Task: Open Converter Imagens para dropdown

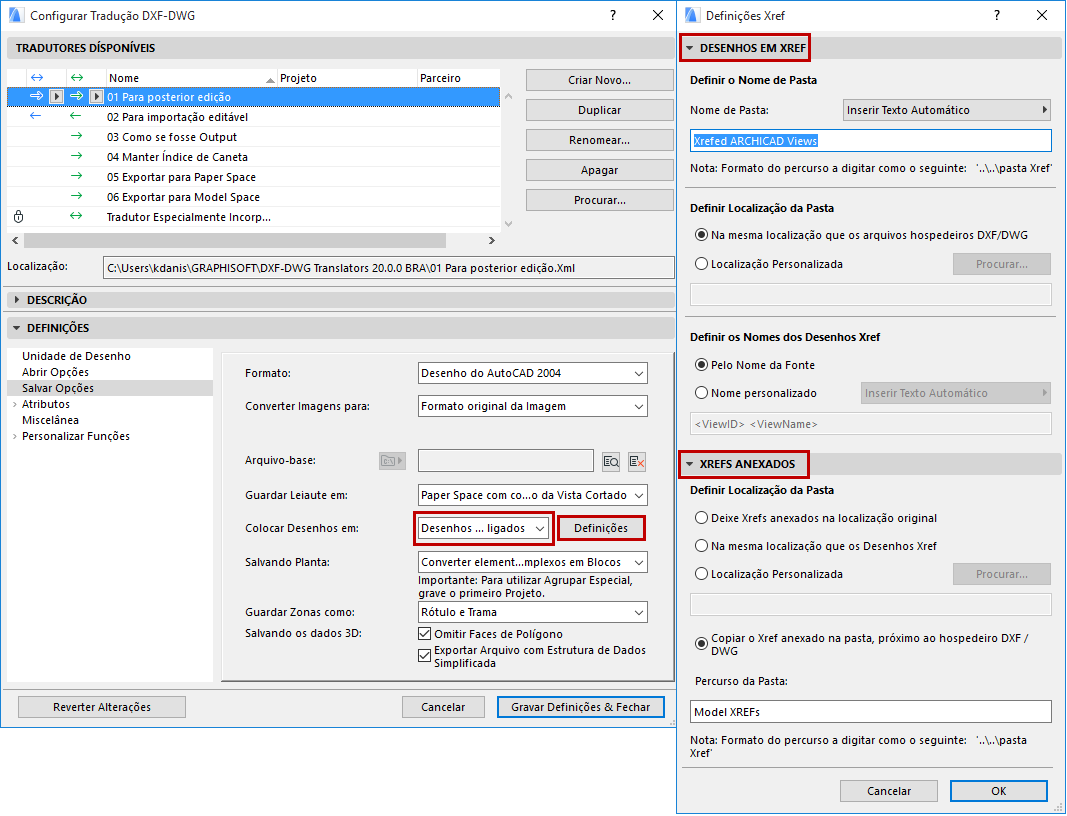Action: point(532,406)
